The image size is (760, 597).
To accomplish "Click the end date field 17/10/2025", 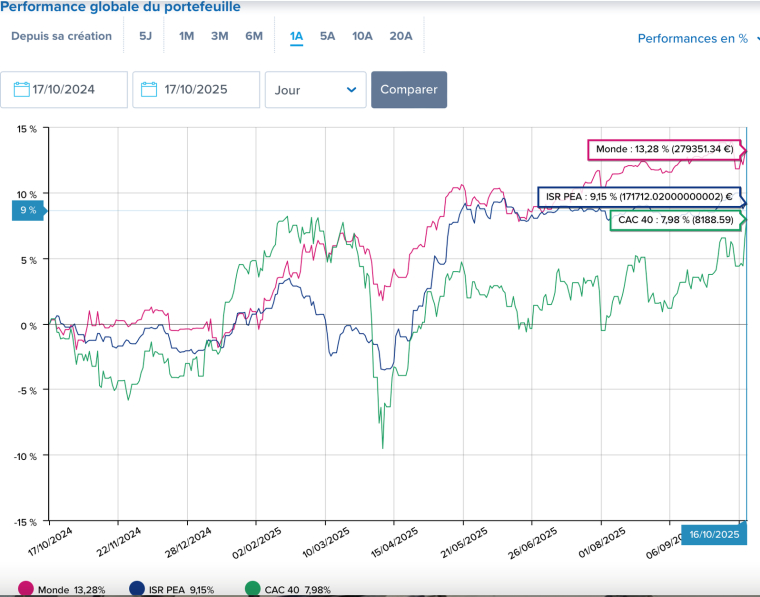I will (205, 89).
